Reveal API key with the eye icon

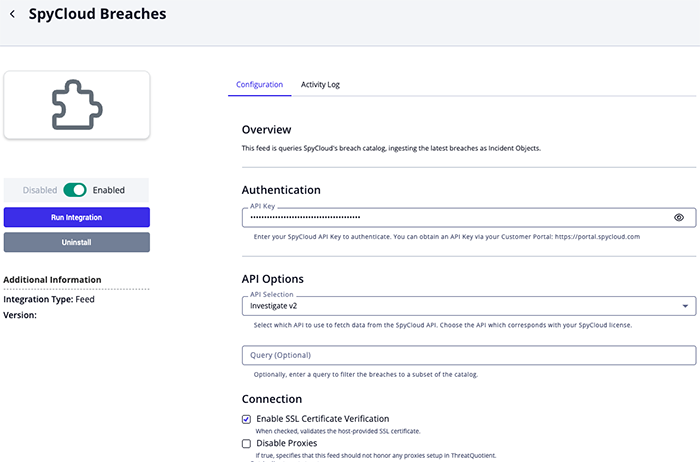coord(679,217)
